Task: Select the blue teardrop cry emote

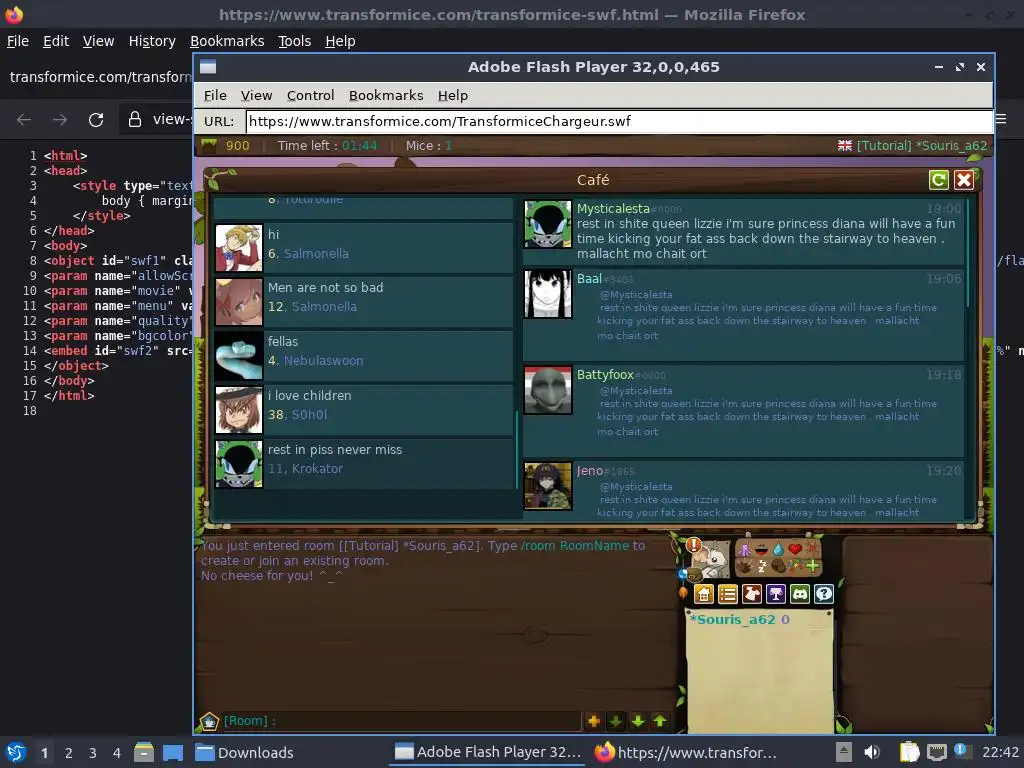Action: (x=778, y=549)
